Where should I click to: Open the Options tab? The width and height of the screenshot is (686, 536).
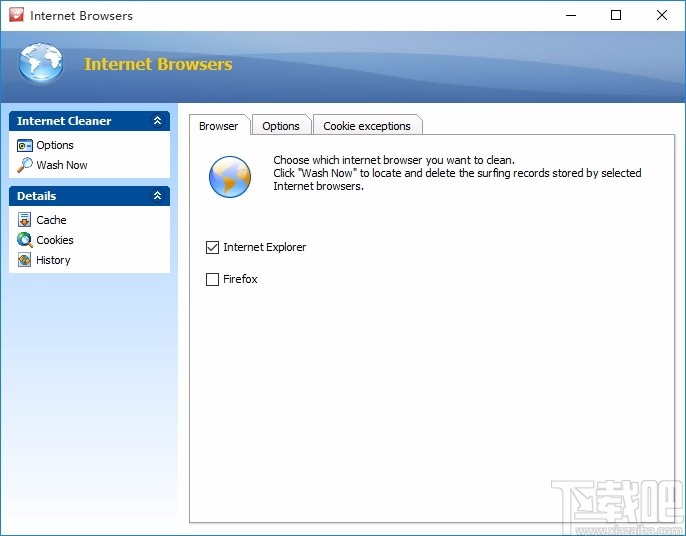click(281, 126)
